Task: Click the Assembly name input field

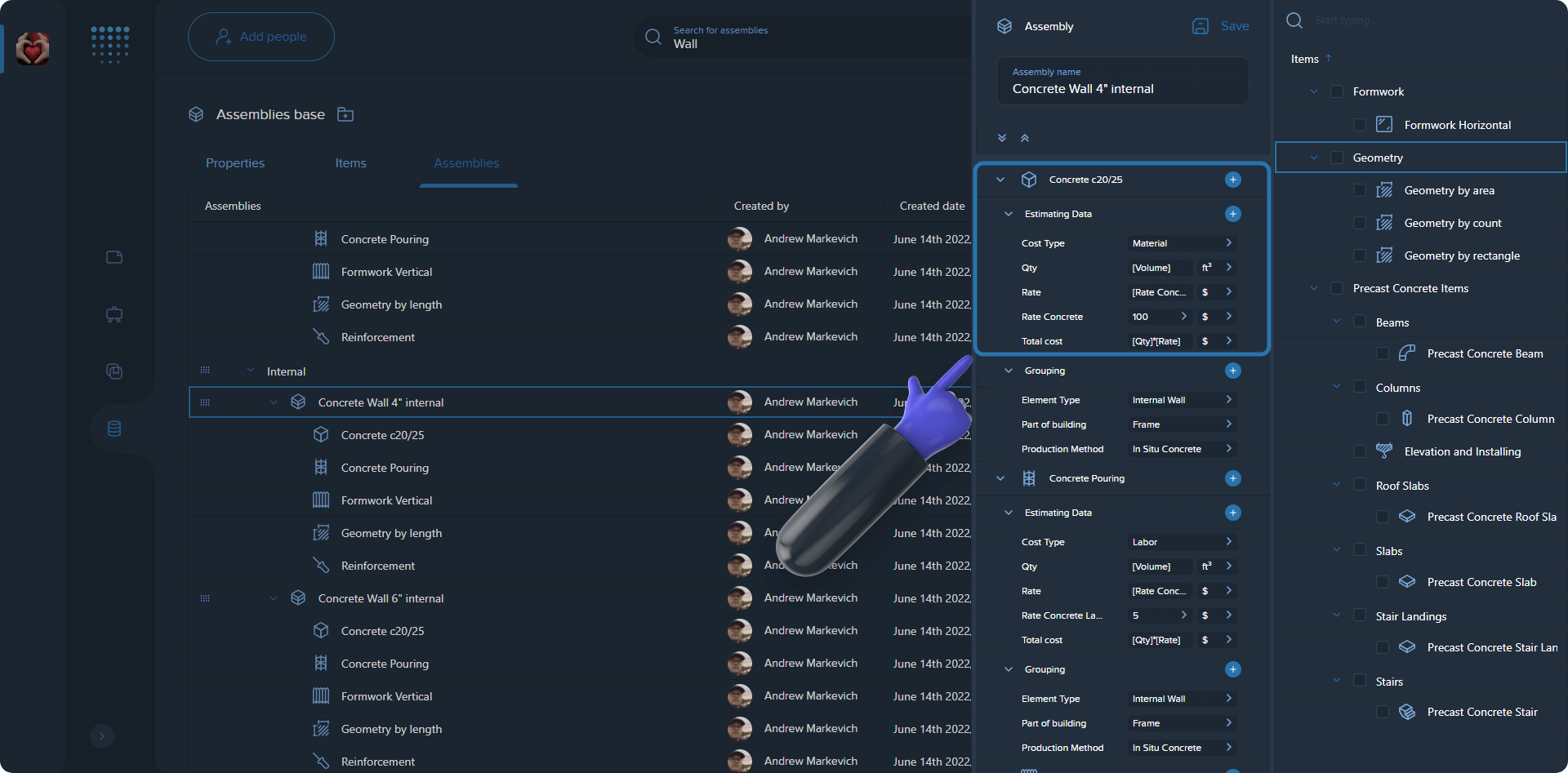Action: (1122, 81)
